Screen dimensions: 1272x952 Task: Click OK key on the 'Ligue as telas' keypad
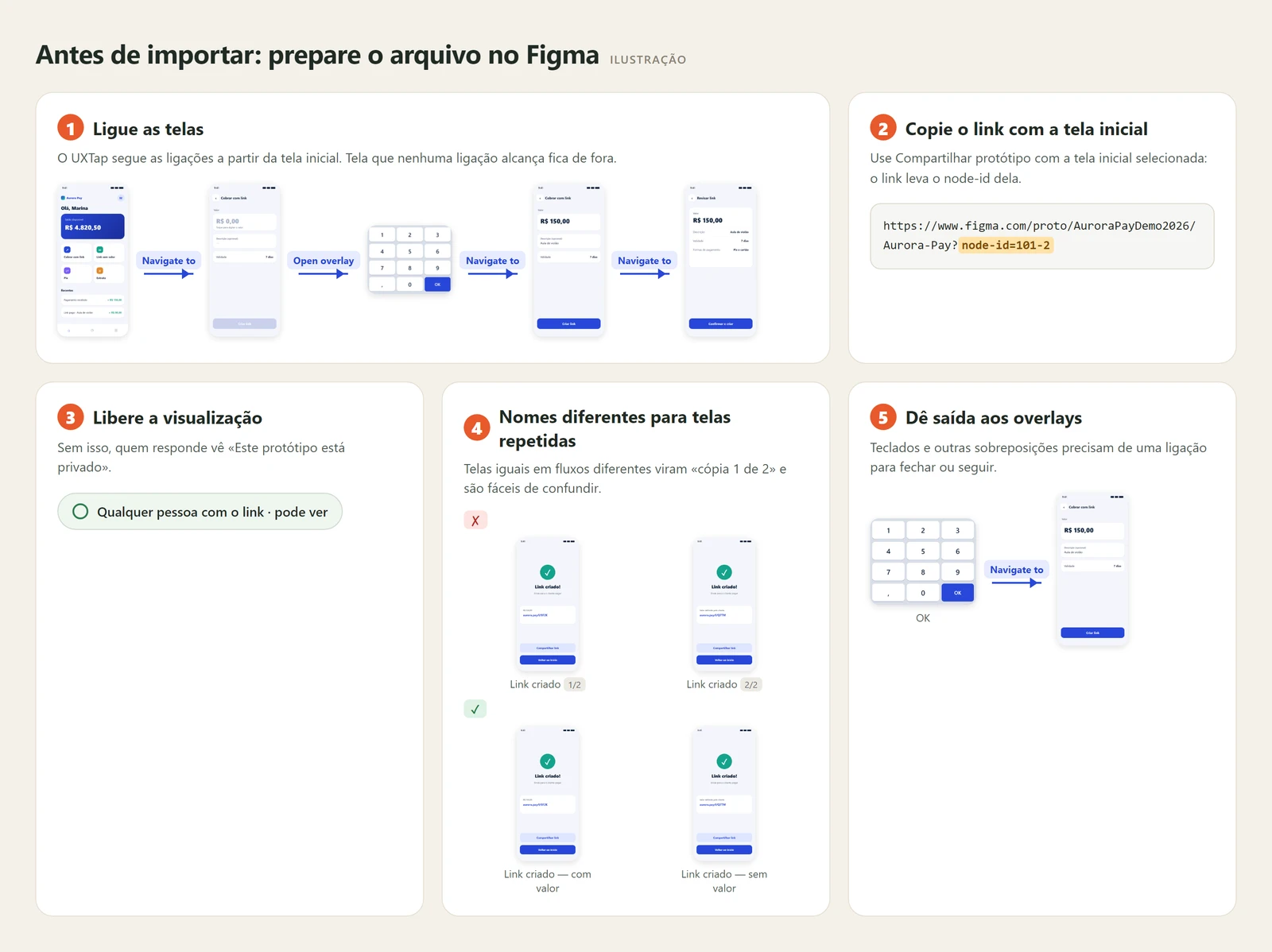437,284
